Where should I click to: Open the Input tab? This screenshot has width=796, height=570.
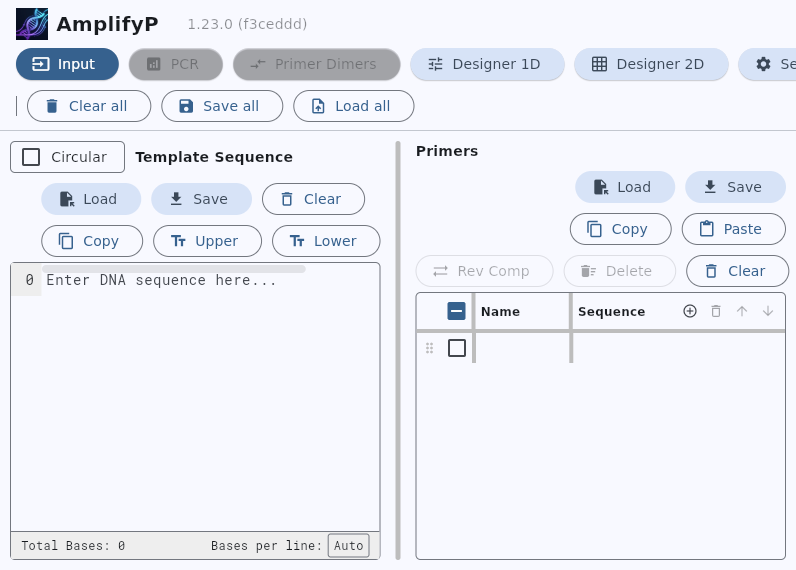[68, 64]
